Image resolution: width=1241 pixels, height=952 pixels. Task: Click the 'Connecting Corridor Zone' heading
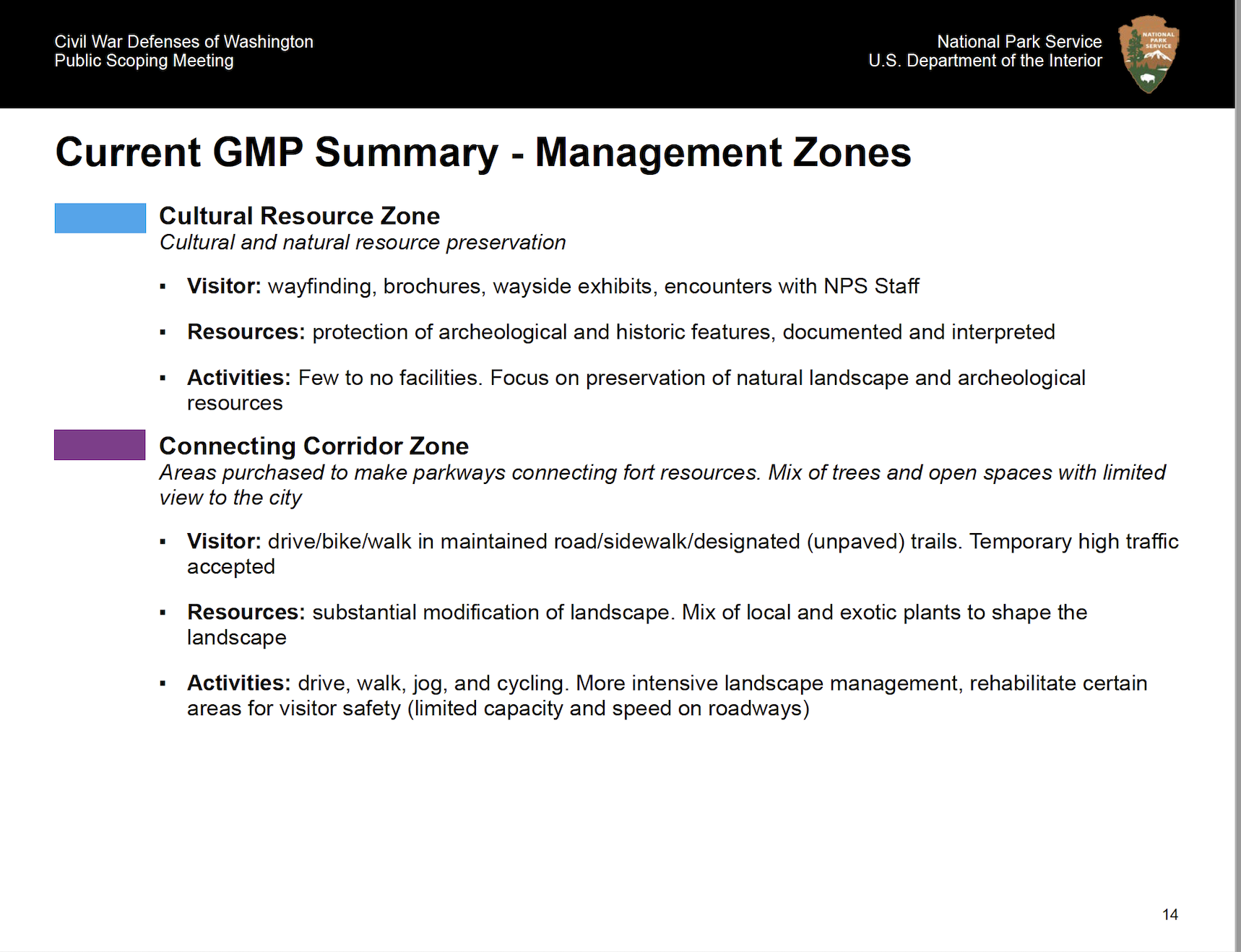pyautogui.click(x=314, y=446)
